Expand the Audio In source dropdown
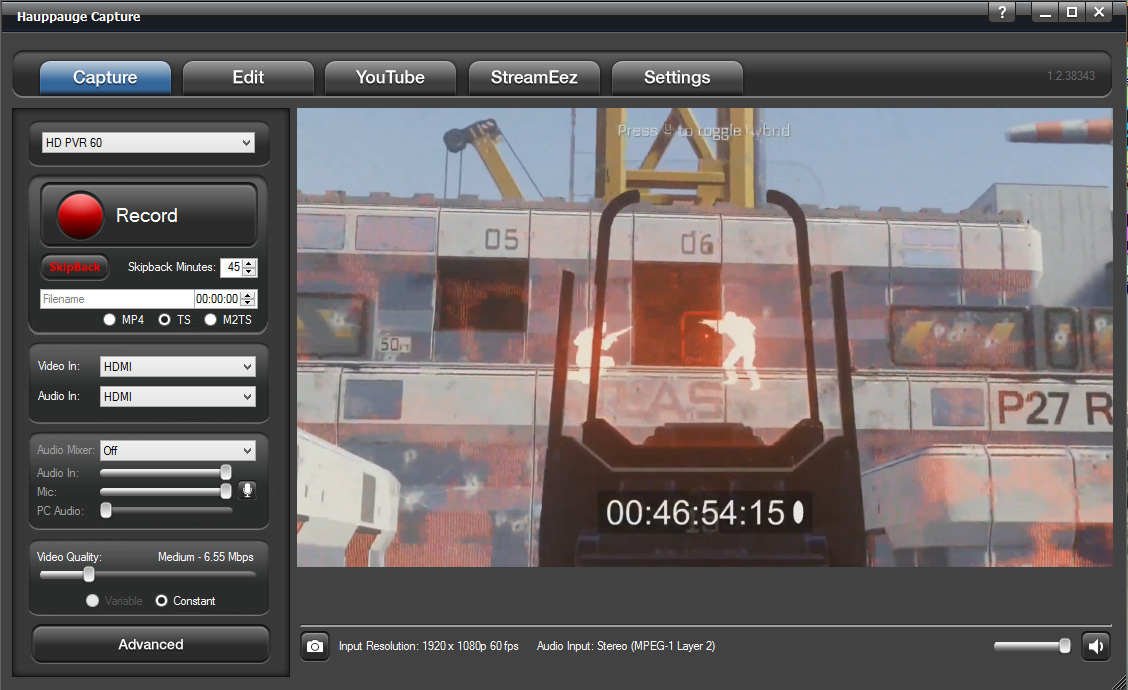The width and height of the screenshot is (1128, 690). coord(178,397)
